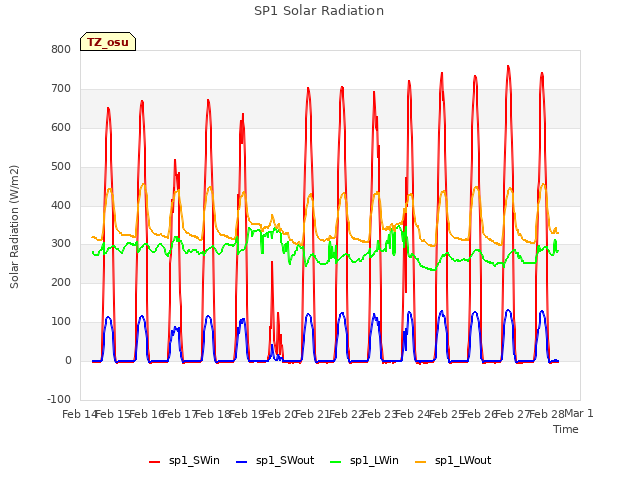The width and height of the screenshot is (640, 480).
Task: Click the Feb 20 x-axis label
Action: click(280, 414)
